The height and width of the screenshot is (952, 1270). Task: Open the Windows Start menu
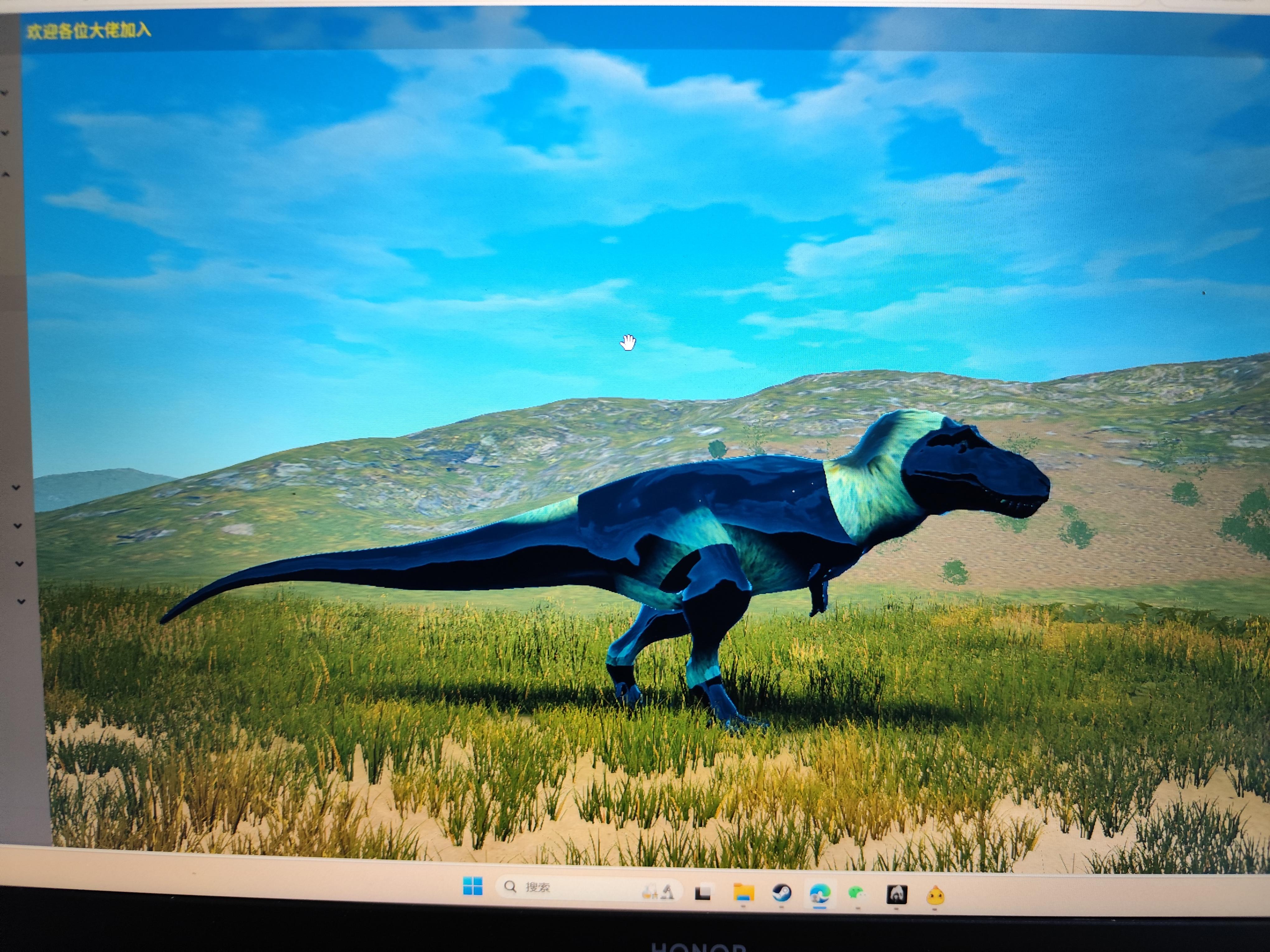(473, 886)
